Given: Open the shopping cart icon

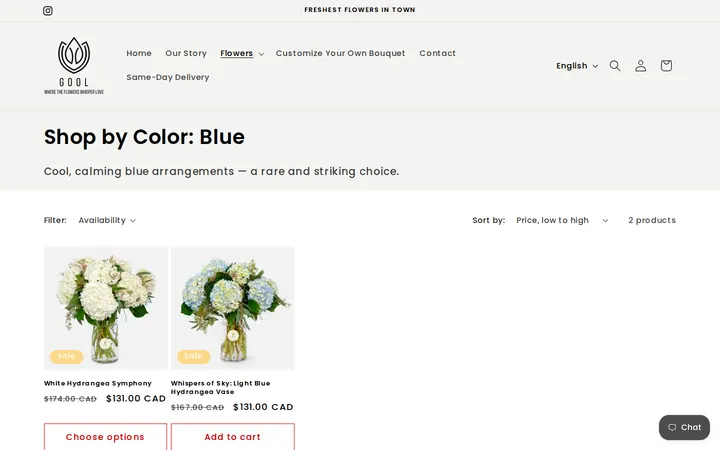Looking at the screenshot, I should (666, 66).
